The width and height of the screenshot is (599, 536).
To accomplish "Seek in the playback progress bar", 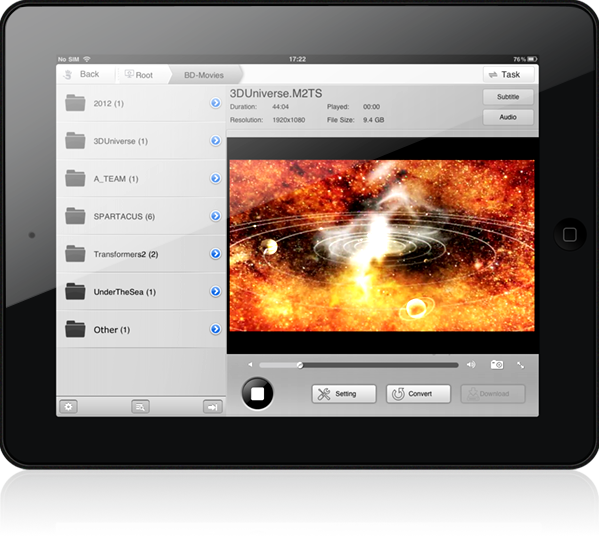I will [359, 365].
